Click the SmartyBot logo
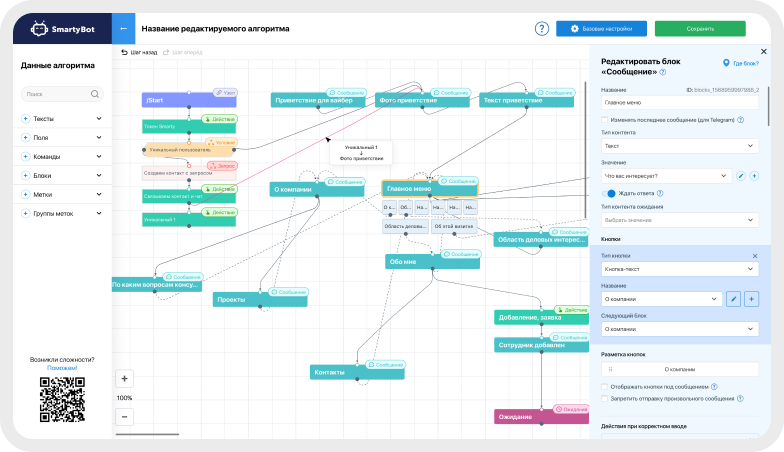The height and width of the screenshot is (452, 784). click(x=62, y=29)
